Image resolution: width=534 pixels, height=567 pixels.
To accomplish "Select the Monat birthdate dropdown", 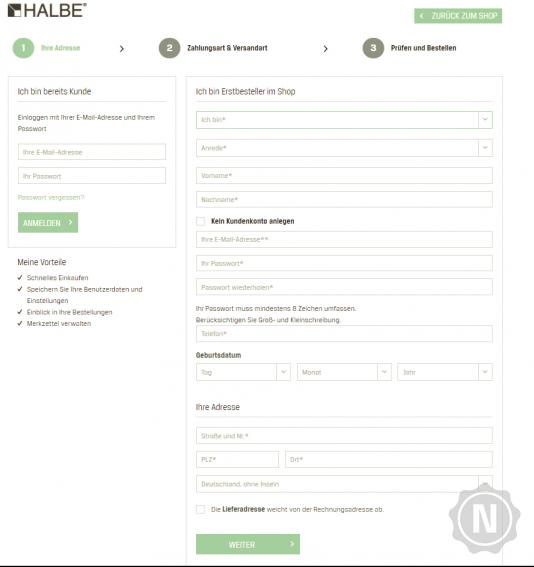I will coord(344,372).
